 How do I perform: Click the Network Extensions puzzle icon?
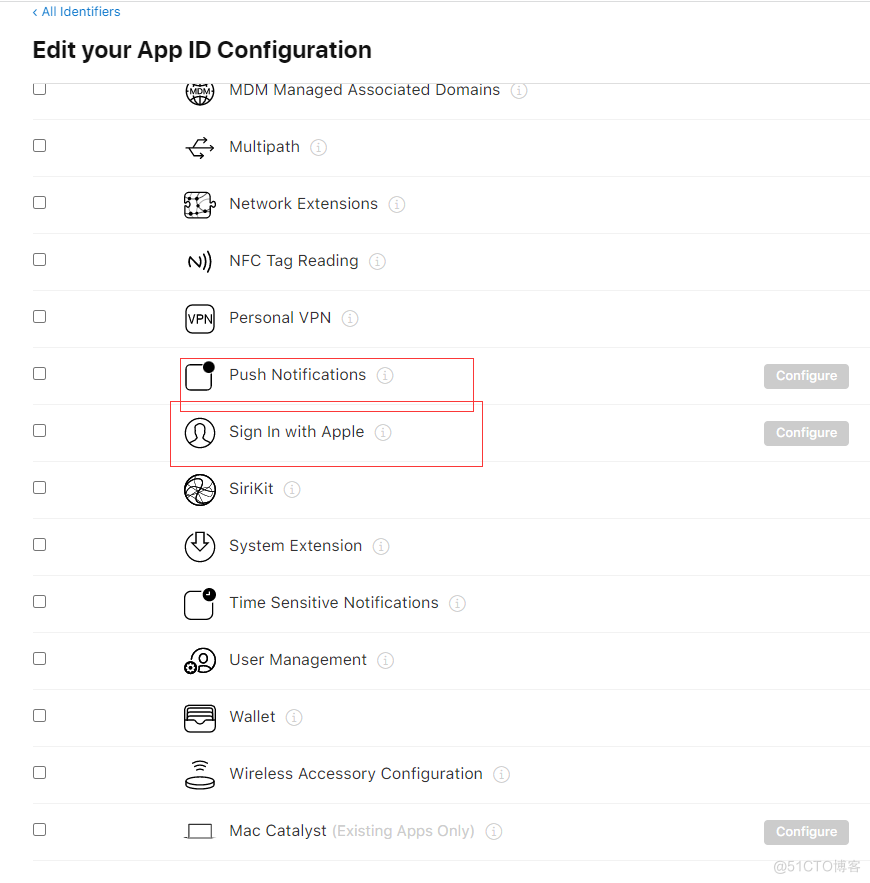click(200, 204)
